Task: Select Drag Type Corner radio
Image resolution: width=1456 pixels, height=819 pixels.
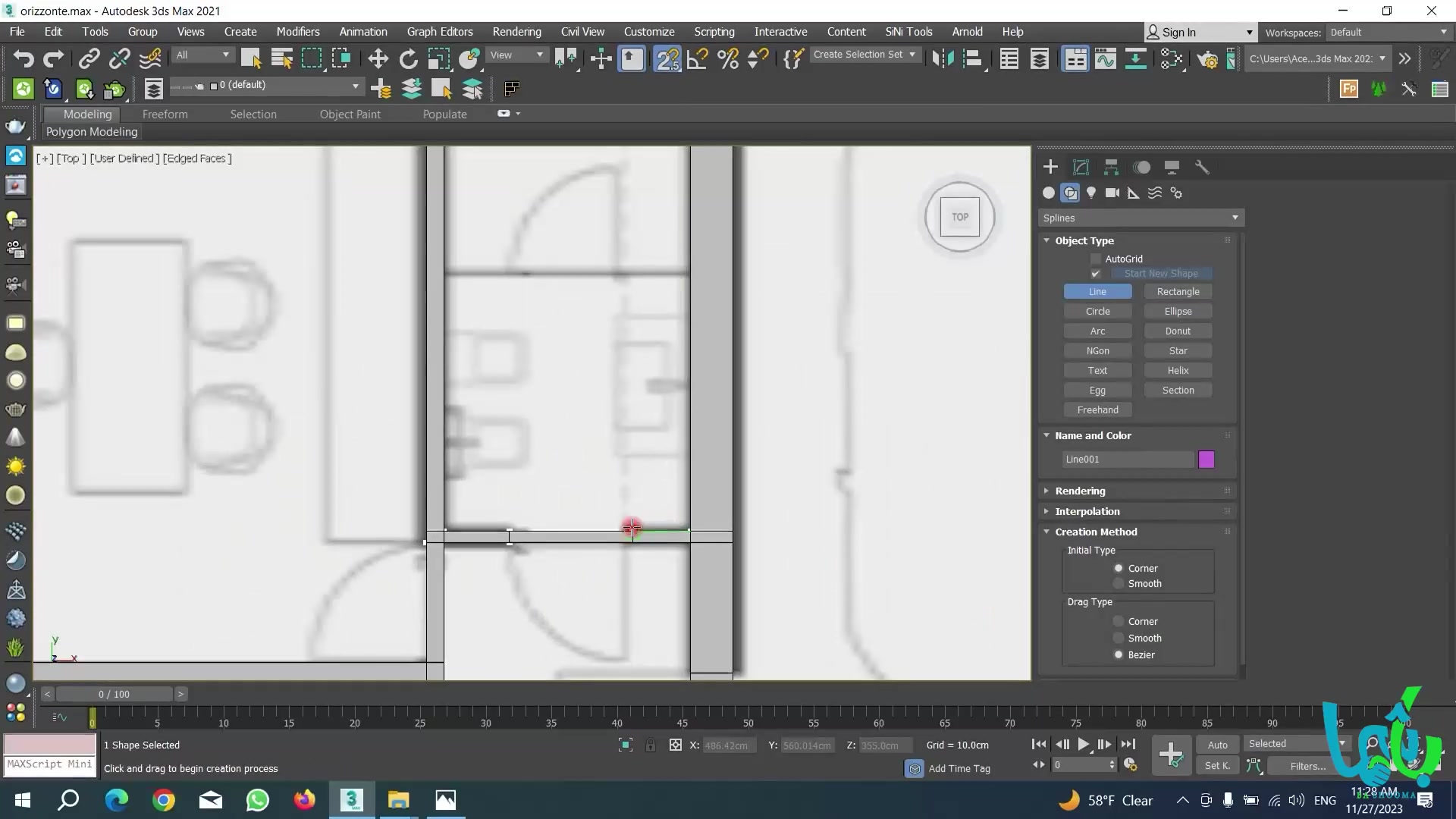Action: click(1118, 621)
